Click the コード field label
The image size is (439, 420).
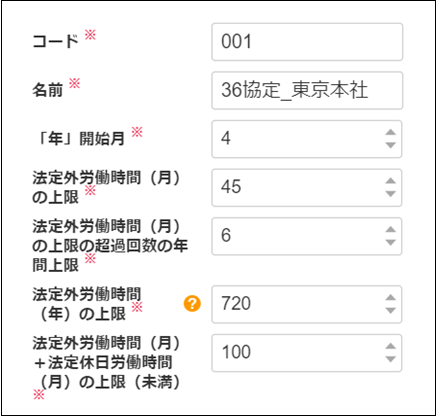pos(55,42)
